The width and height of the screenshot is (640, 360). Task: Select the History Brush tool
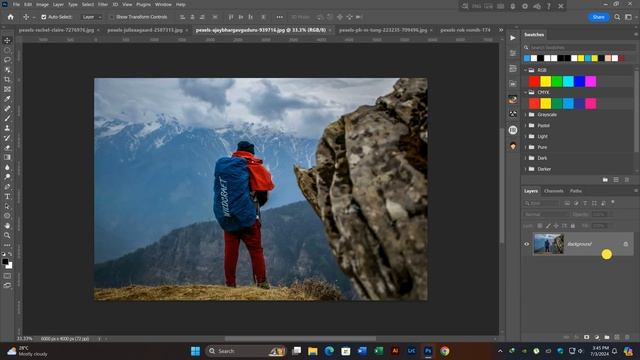(7, 138)
